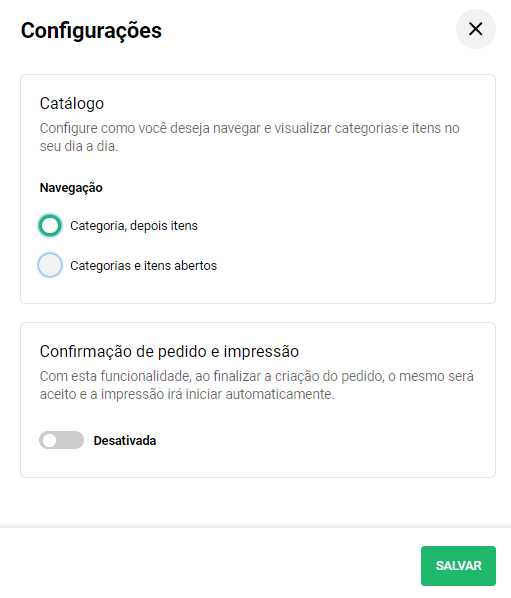This screenshot has height=598, width=511.
Task: Select the "Categoria, depois itens" radio circle
Action: [x=50, y=225]
